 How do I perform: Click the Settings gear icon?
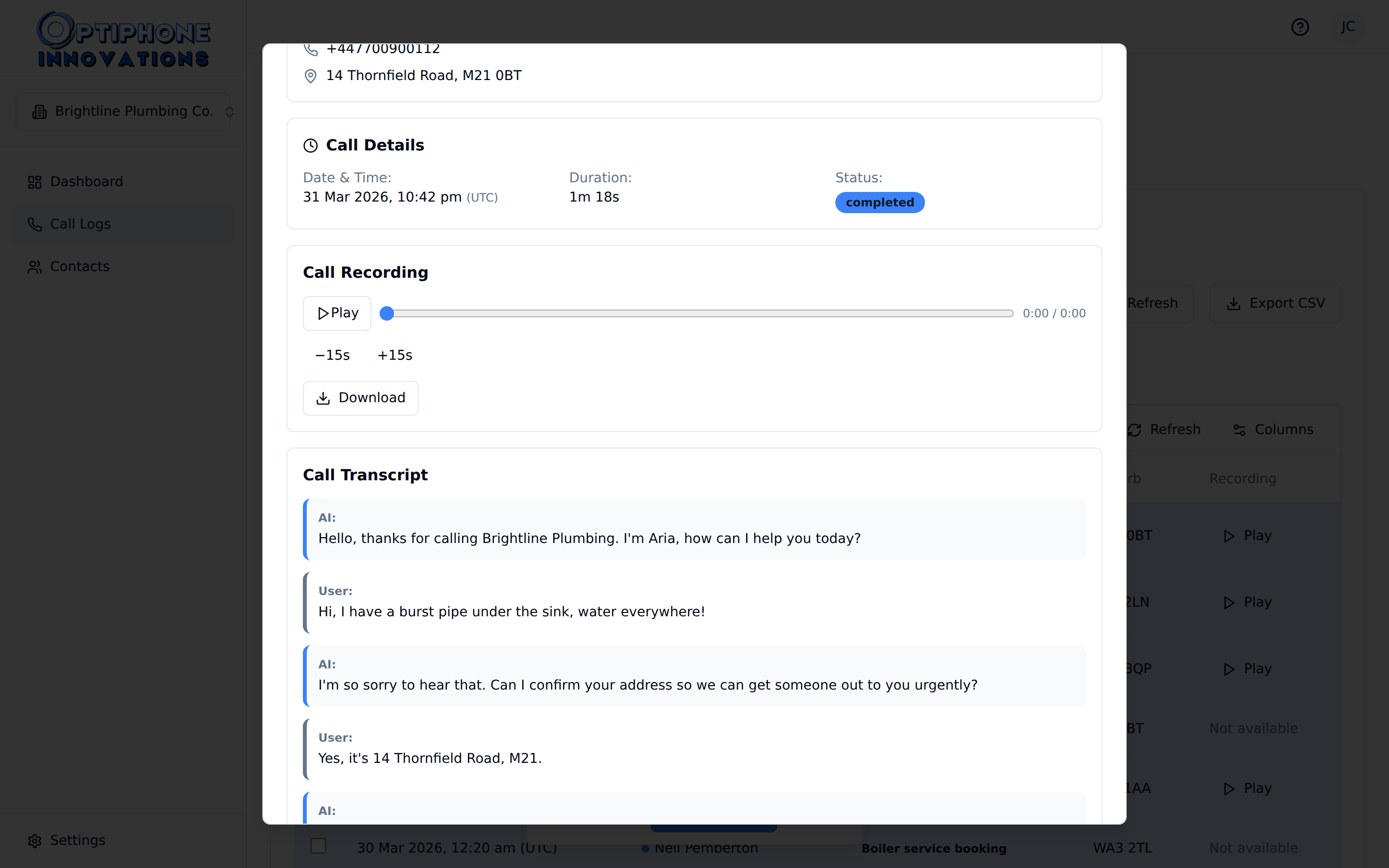pos(35,841)
